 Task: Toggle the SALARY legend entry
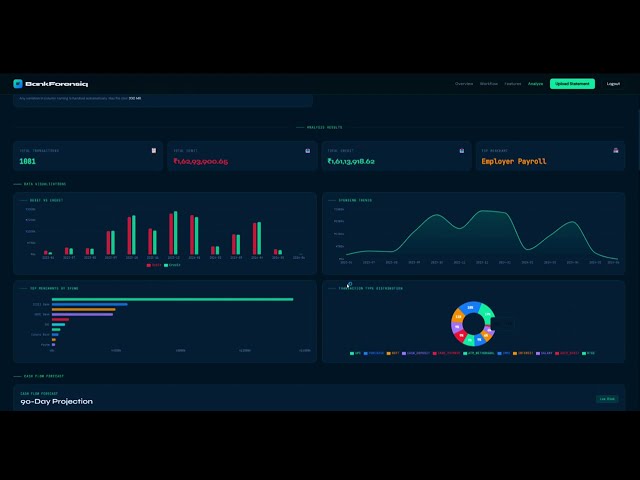click(x=544, y=353)
